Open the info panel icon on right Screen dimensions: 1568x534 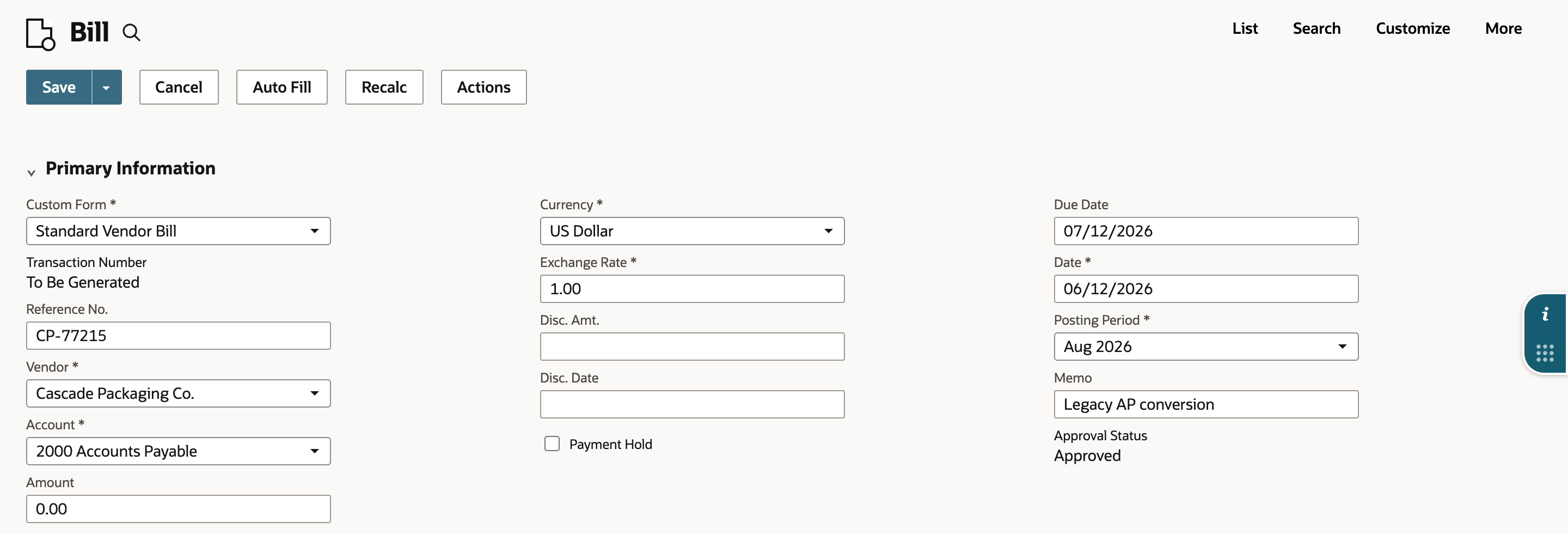click(x=1545, y=314)
